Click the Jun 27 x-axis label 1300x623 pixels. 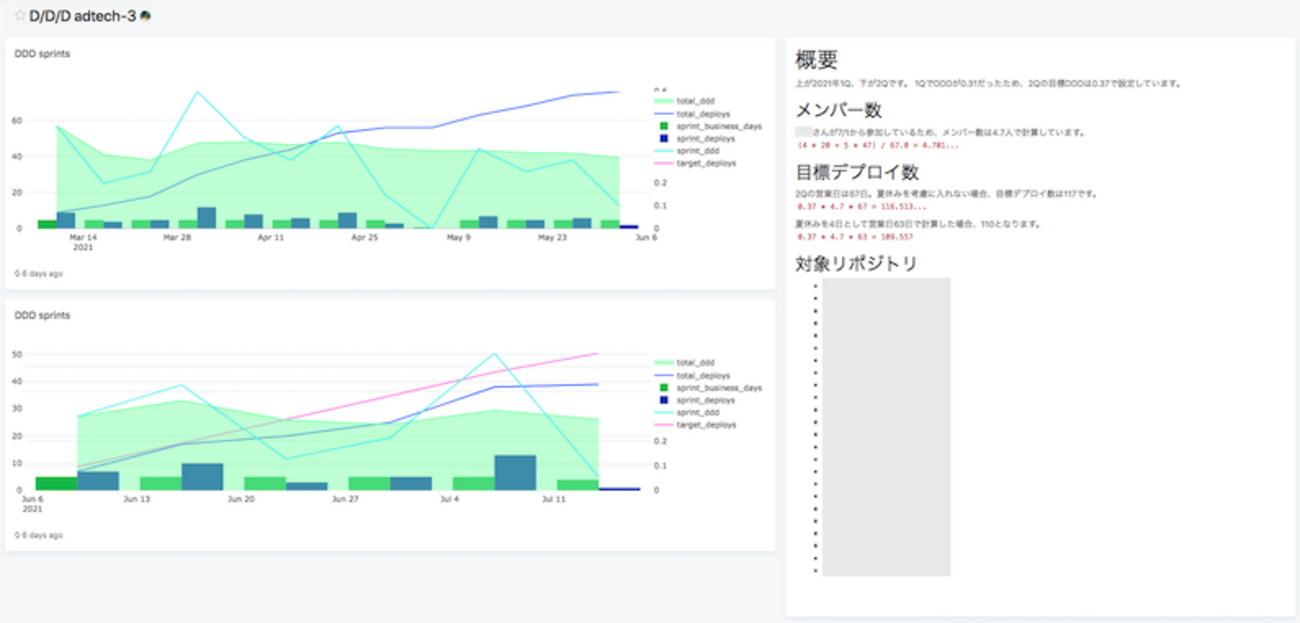(x=344, y=498)
